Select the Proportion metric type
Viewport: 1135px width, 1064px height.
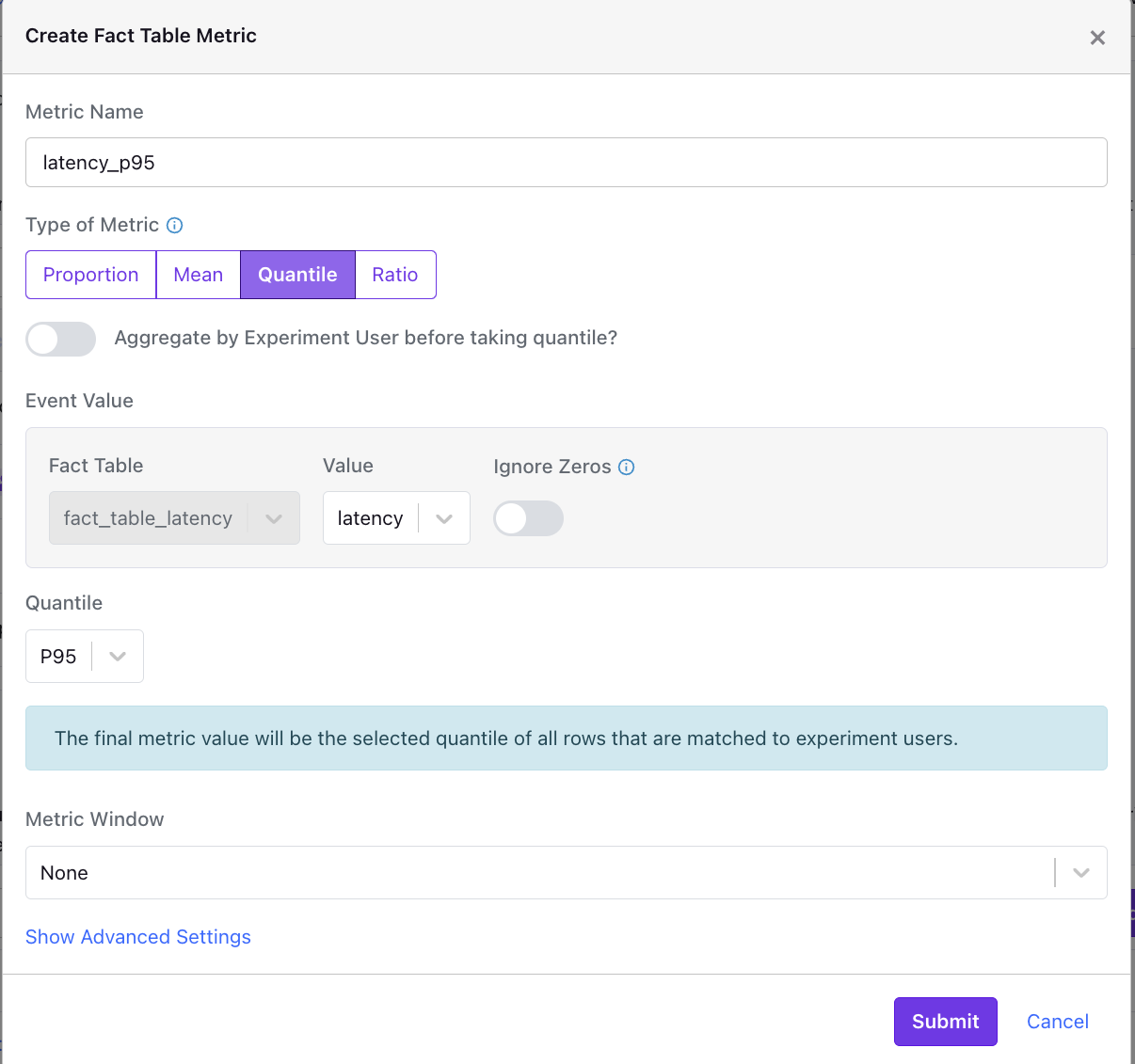click(90, 275)
